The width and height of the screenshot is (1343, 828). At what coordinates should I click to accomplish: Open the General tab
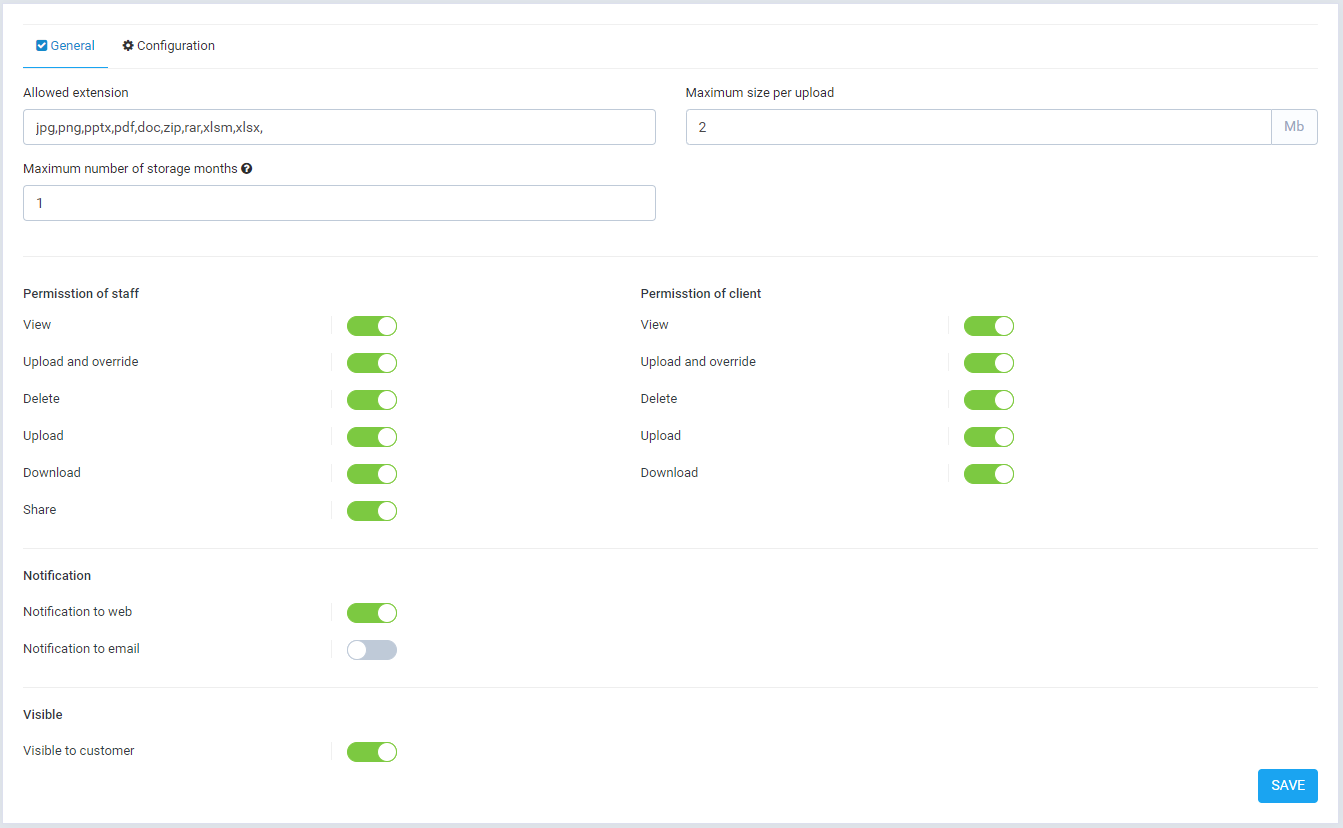(65, 46)
